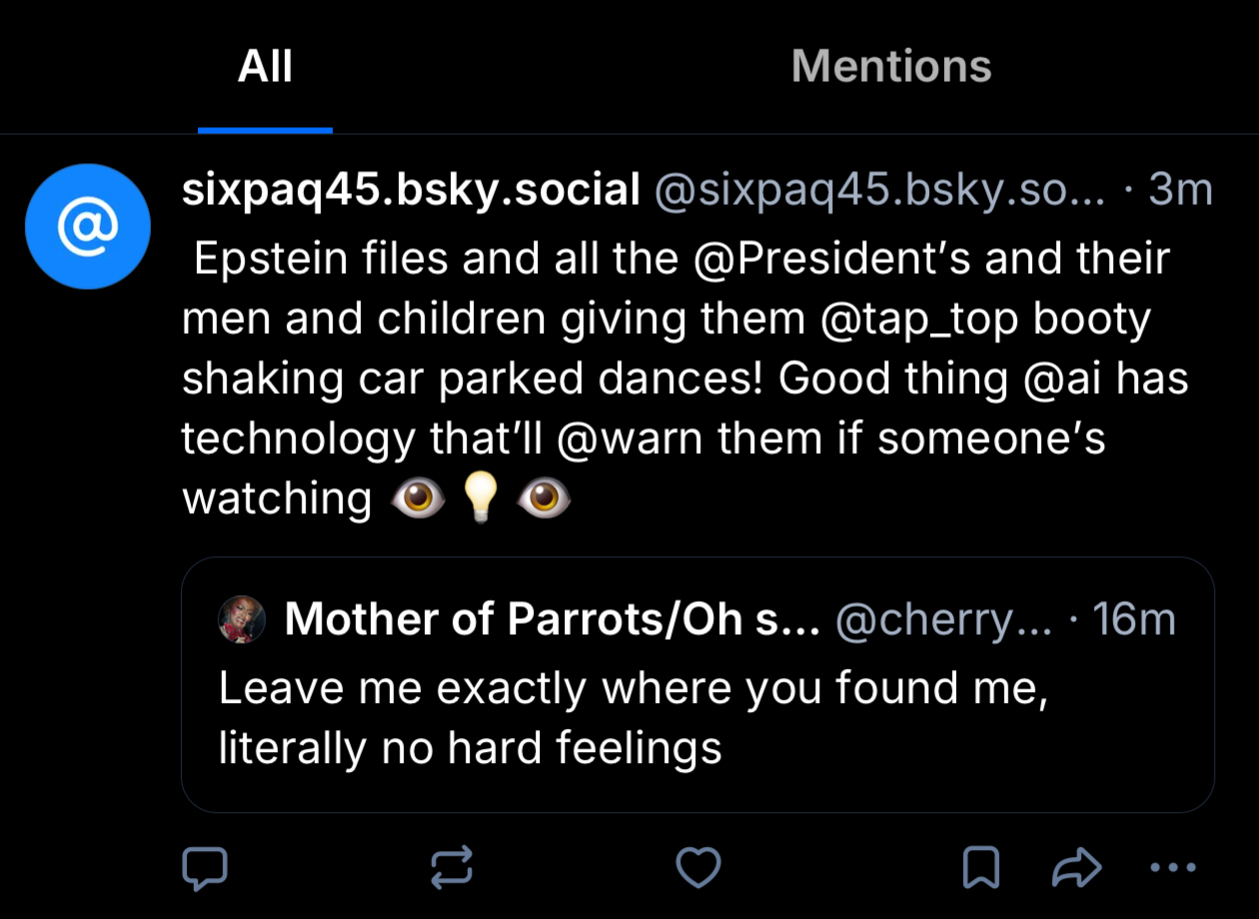Viewport: 1259px width, 919px height.
Task: Click the truncated @sixpaq45.bsky.so handle
Action: 879,190
